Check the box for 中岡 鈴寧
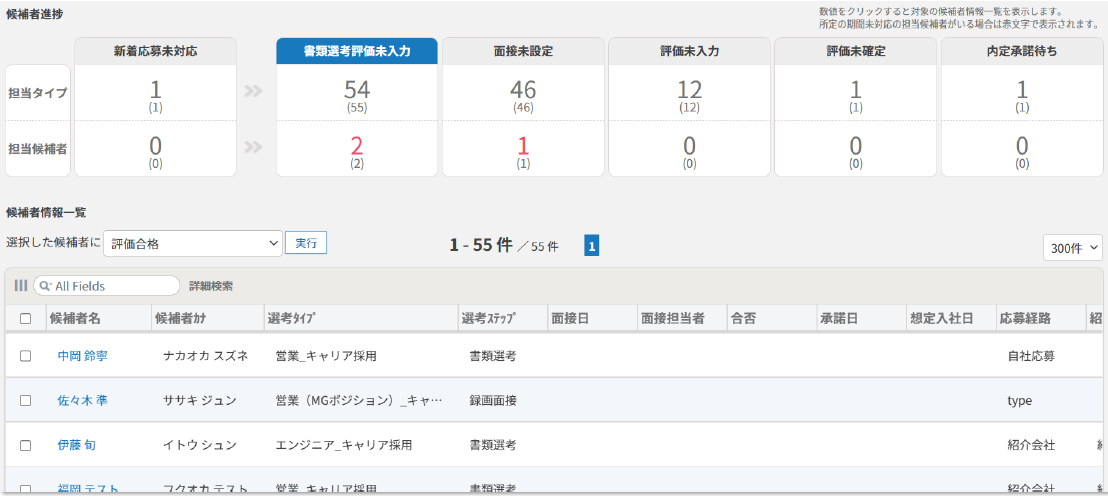Screen dimensions: 1108x496 pos(26,355)
